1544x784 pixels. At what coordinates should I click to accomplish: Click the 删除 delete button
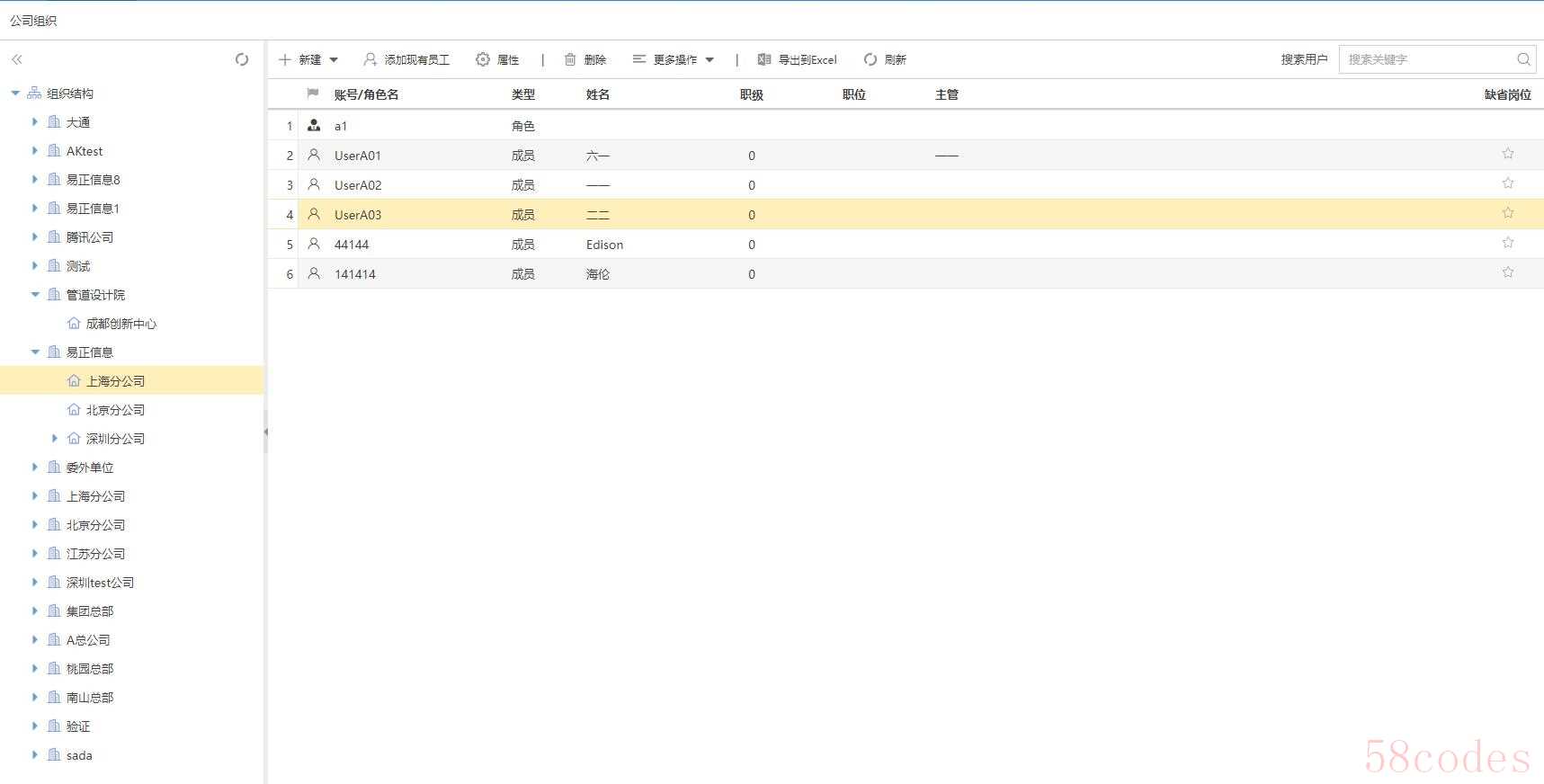pos(585,59)
